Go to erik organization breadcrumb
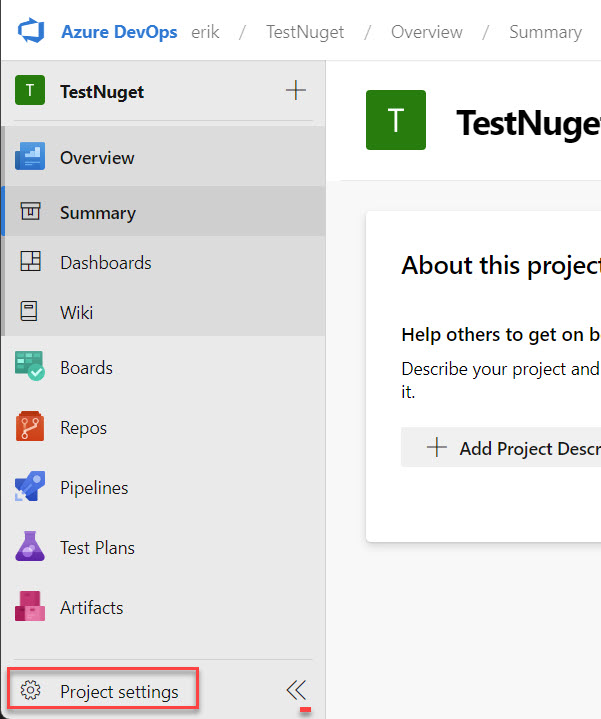601x719 pixels. click(x=205, y=32)
